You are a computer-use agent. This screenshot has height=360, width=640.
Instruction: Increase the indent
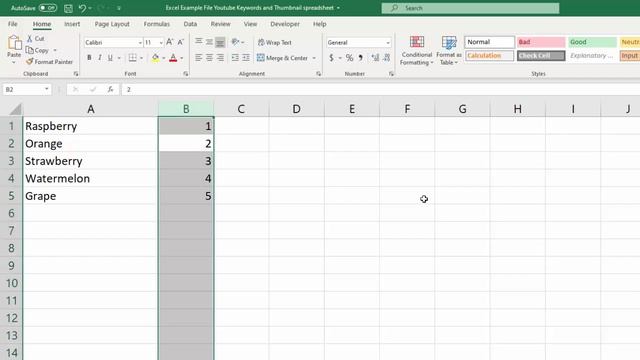click(x=246, y=58)
